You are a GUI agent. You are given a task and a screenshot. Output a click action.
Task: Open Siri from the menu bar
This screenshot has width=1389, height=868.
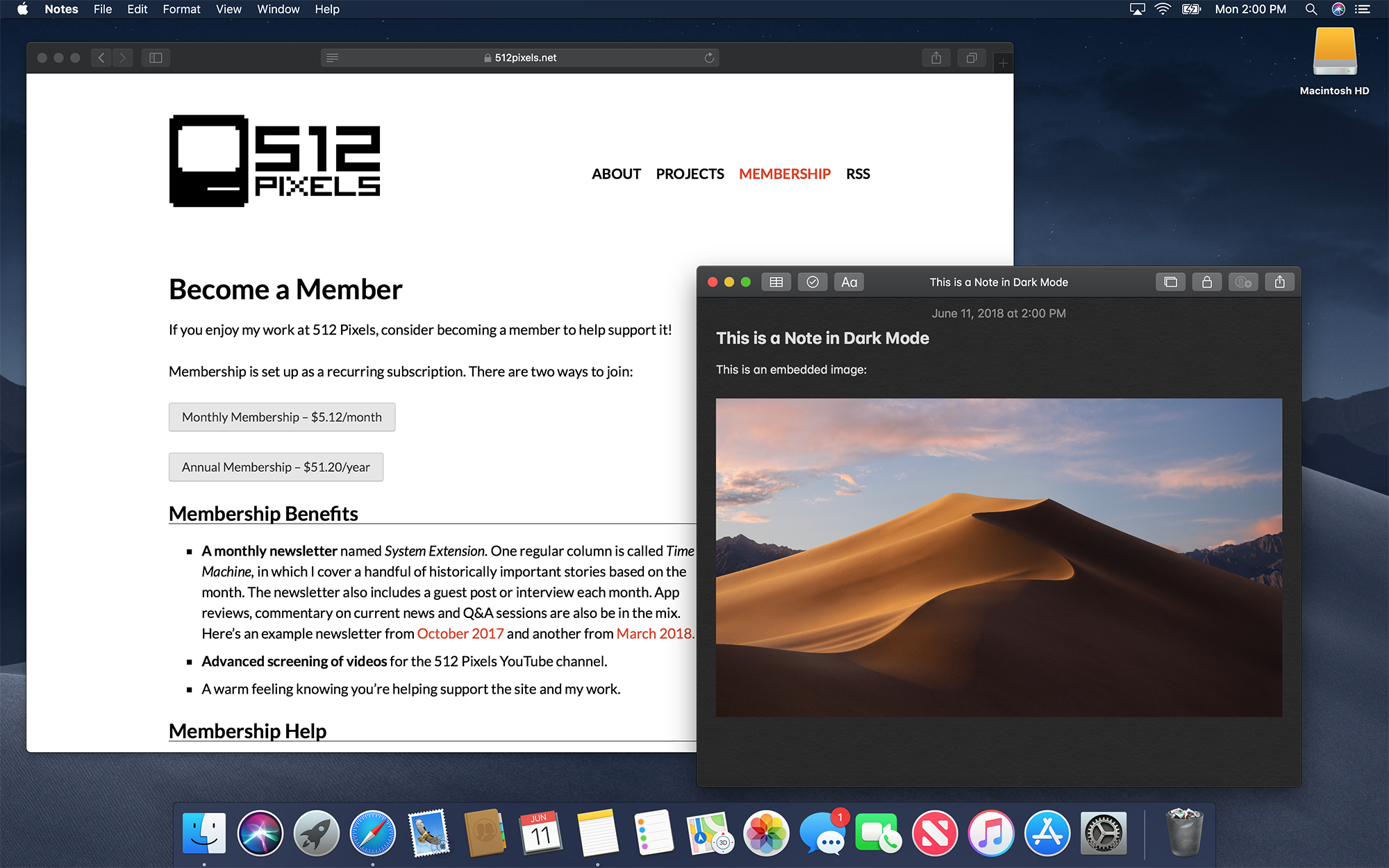pyautogui.click(x=1338, y=9)
